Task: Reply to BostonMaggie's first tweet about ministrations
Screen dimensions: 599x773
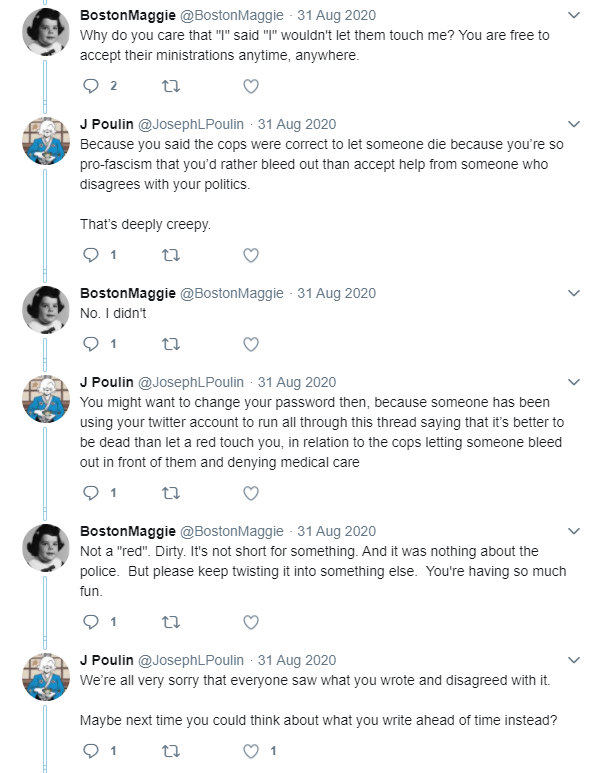Action: [x=91, y=86]
